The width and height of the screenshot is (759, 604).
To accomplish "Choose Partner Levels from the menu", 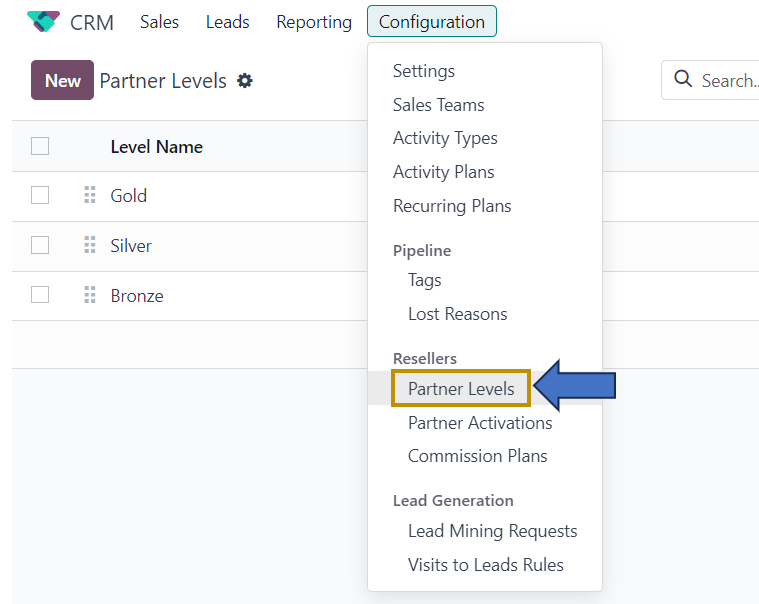I will [x=461, y=389].
